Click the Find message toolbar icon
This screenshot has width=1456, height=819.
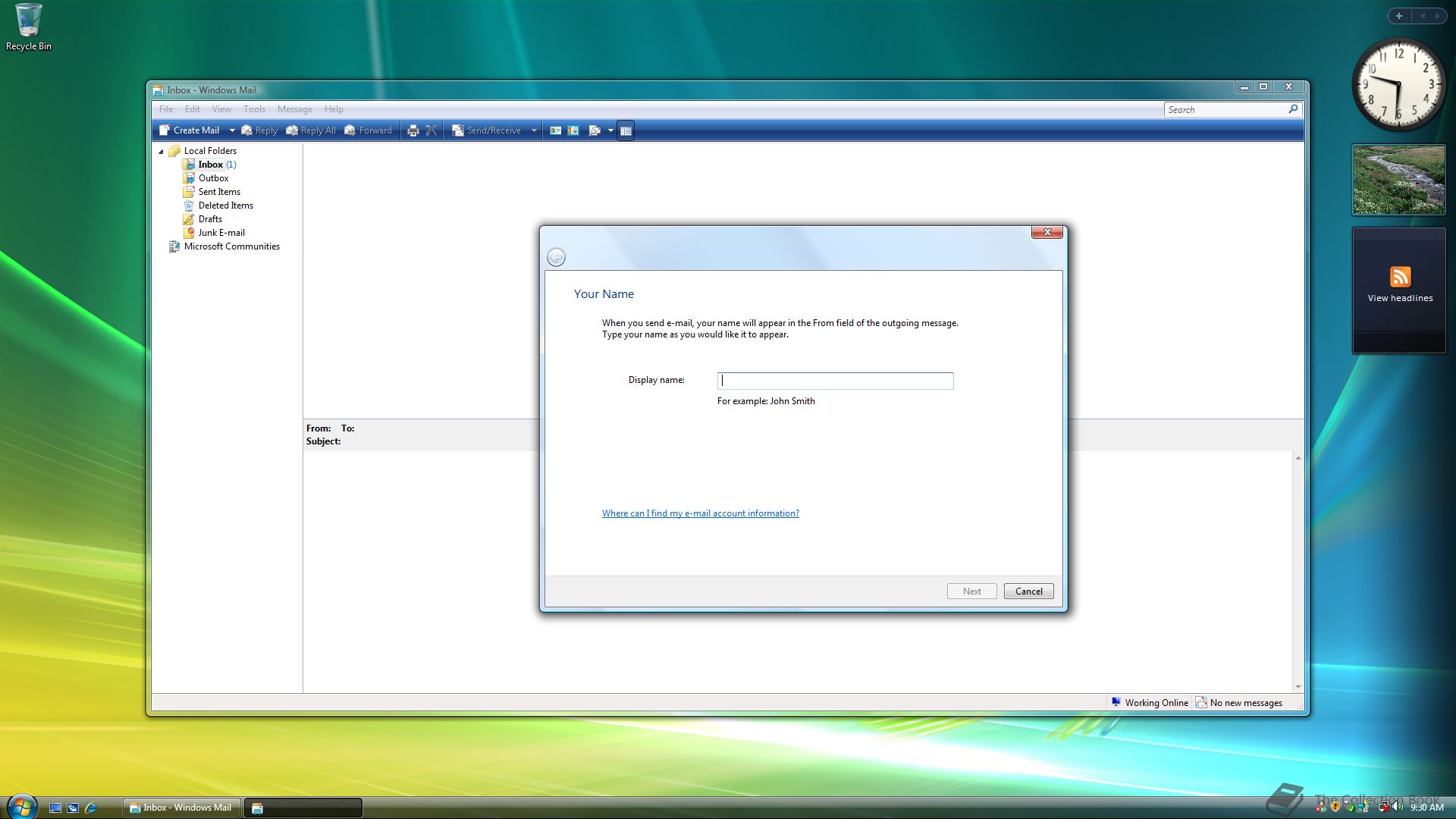595,130
